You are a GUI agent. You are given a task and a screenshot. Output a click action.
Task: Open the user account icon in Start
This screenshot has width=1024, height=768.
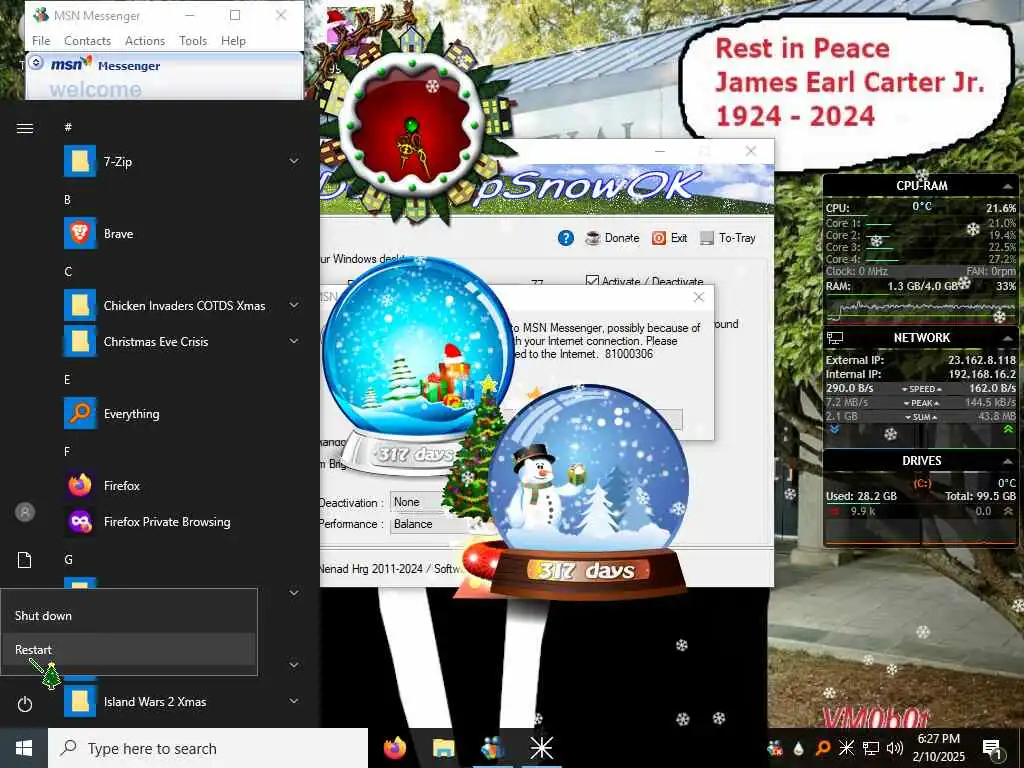25,512
